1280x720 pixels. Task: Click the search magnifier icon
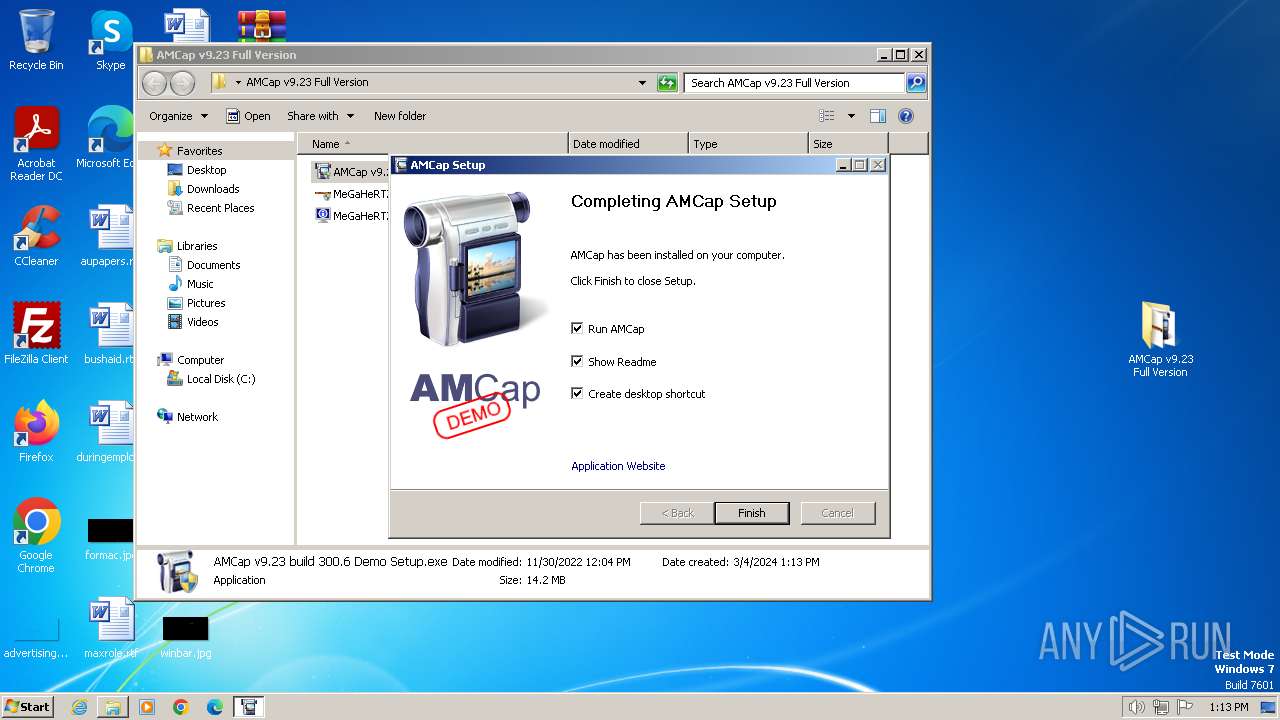pos(915,83)
